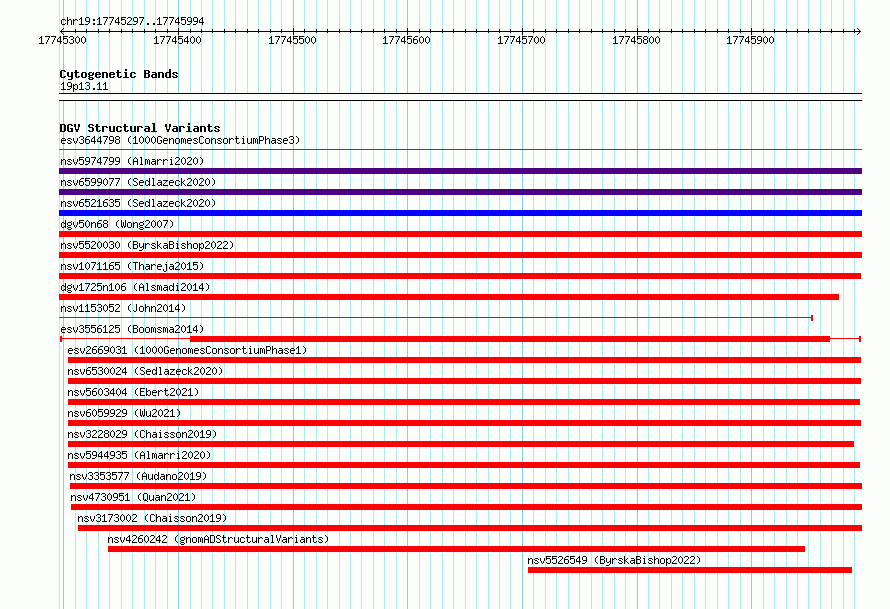Click the nsv6059929 Wu2021 label

coord(124,413)
